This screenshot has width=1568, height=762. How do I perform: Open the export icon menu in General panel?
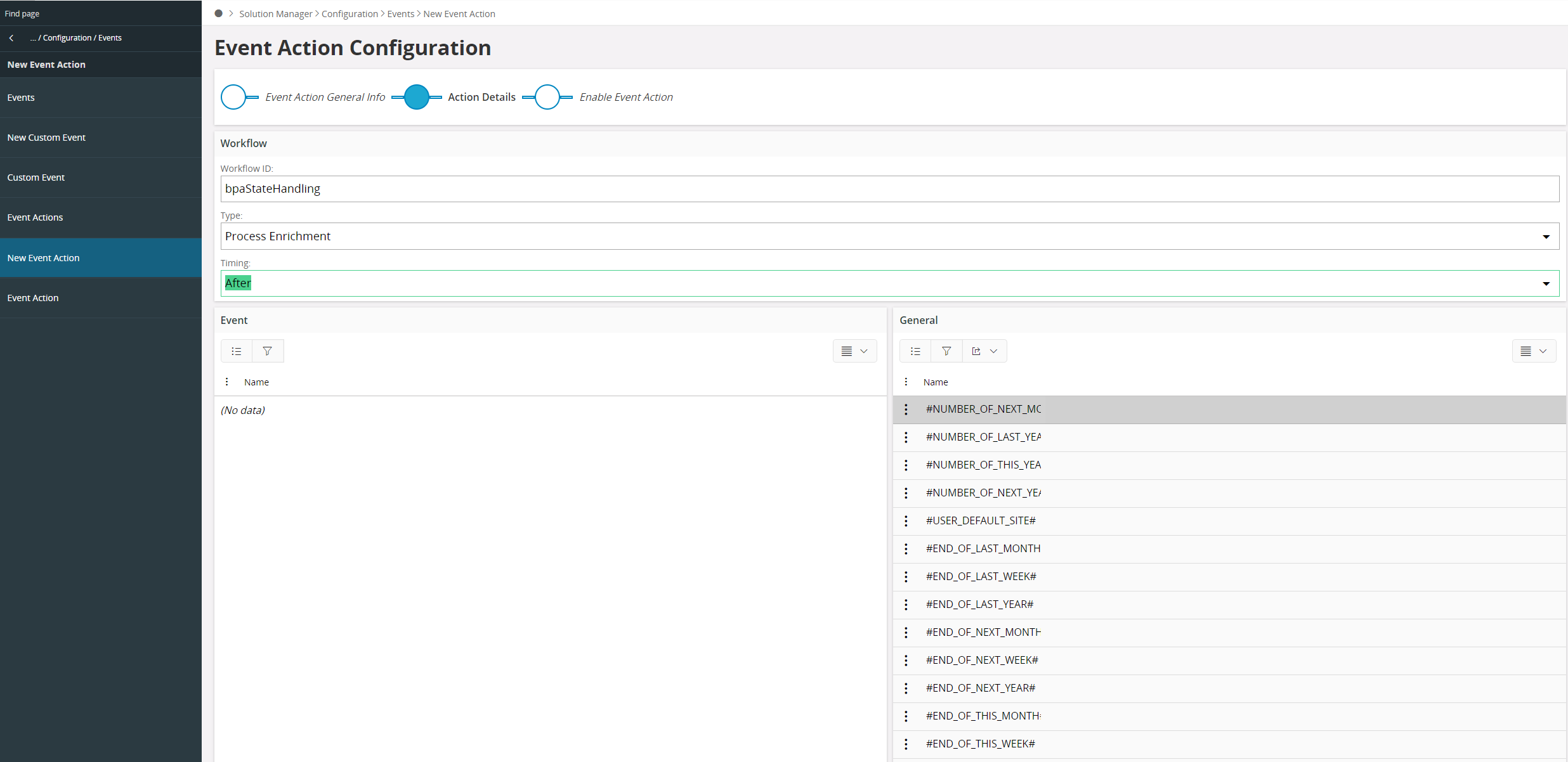pyautogui.click(x=984, y=351)
